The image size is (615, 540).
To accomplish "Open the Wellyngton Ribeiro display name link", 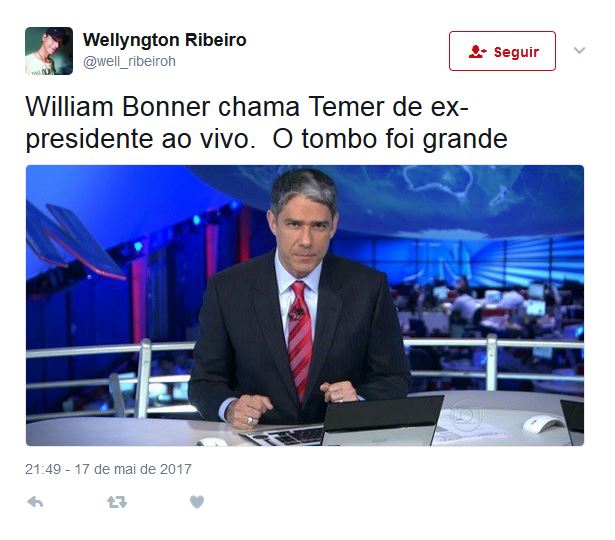I will pyautogui.click(x=165, y=40).
